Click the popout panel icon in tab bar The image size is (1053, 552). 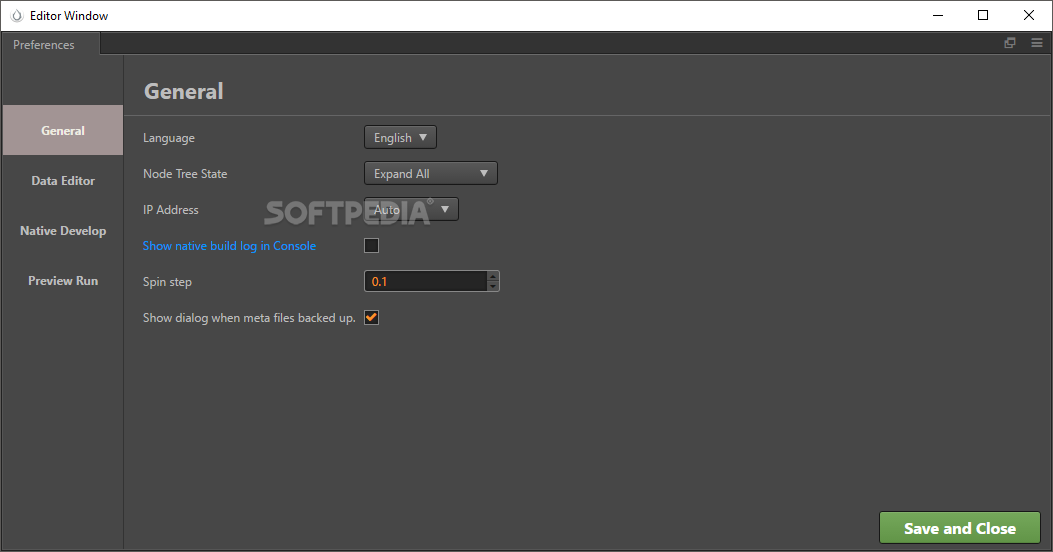coord(1009,43)
